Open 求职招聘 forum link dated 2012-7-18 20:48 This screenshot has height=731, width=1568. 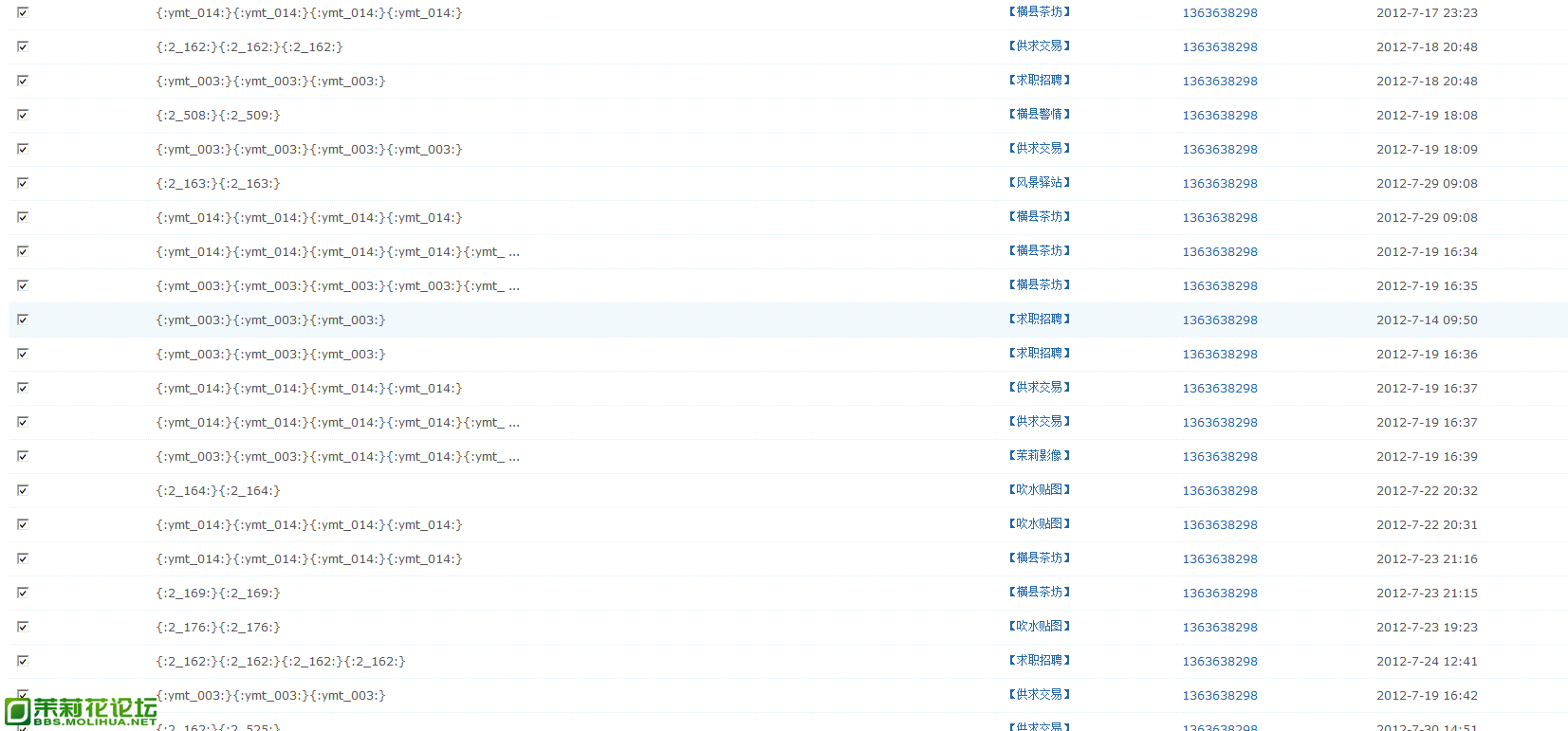[1040, 81]
